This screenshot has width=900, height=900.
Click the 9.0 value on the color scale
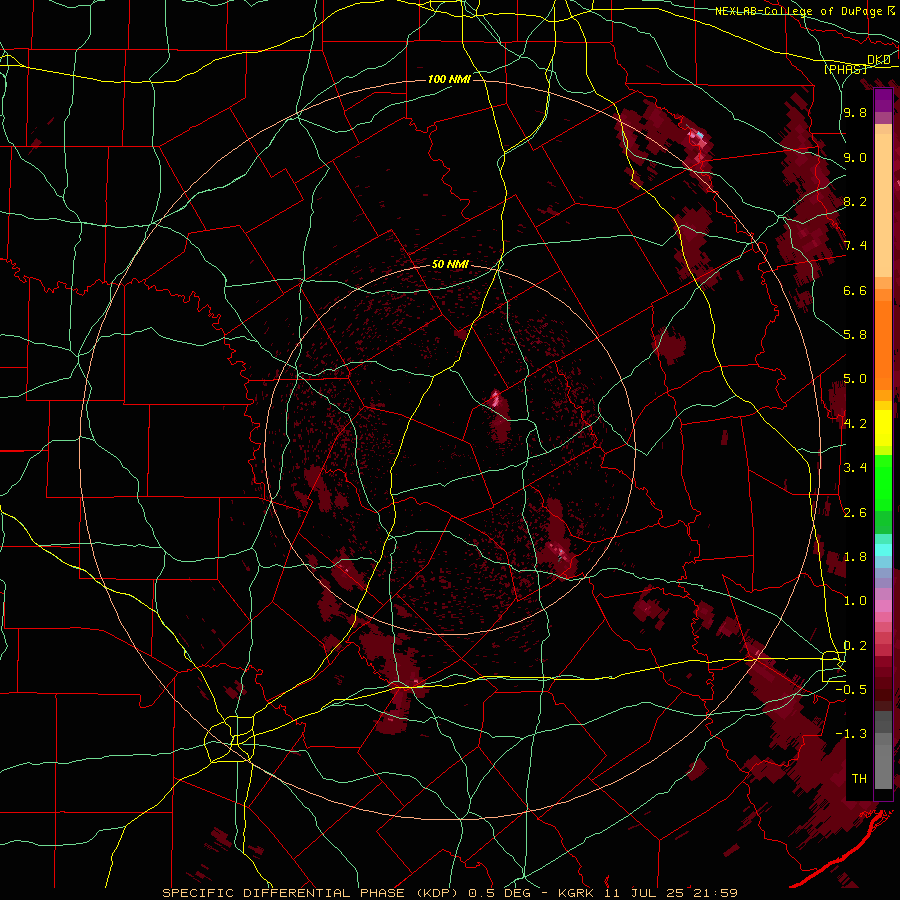pos(855,157)
